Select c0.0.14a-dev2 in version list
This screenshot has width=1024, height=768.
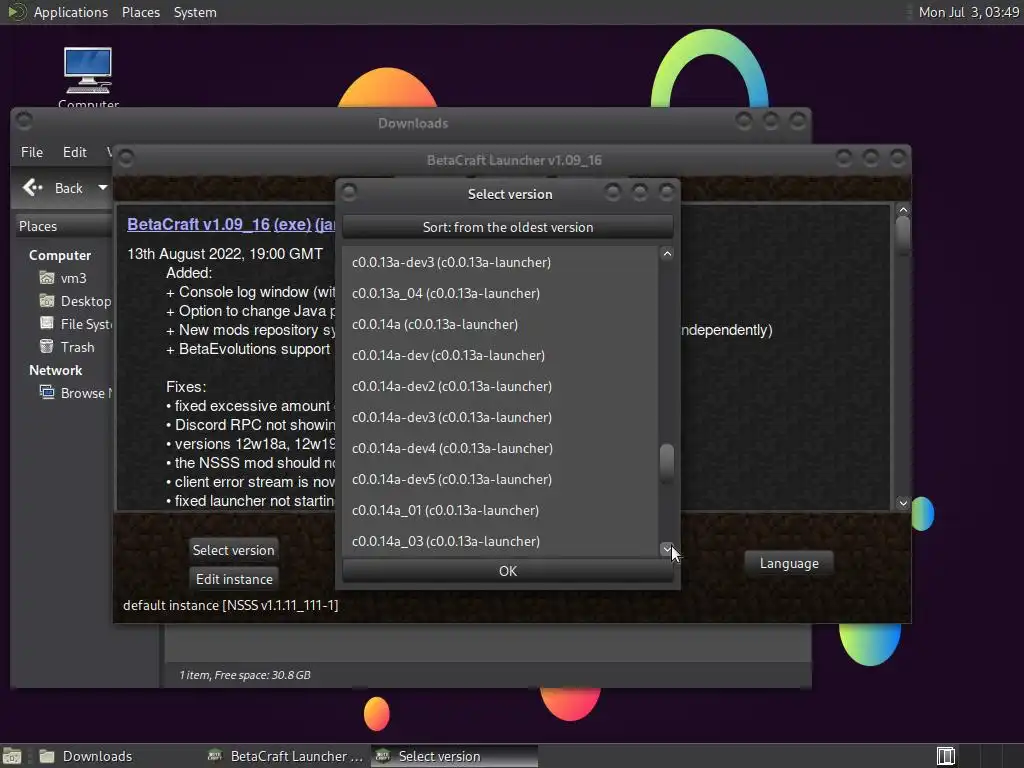pyautogui.click(x=500, y=387)
